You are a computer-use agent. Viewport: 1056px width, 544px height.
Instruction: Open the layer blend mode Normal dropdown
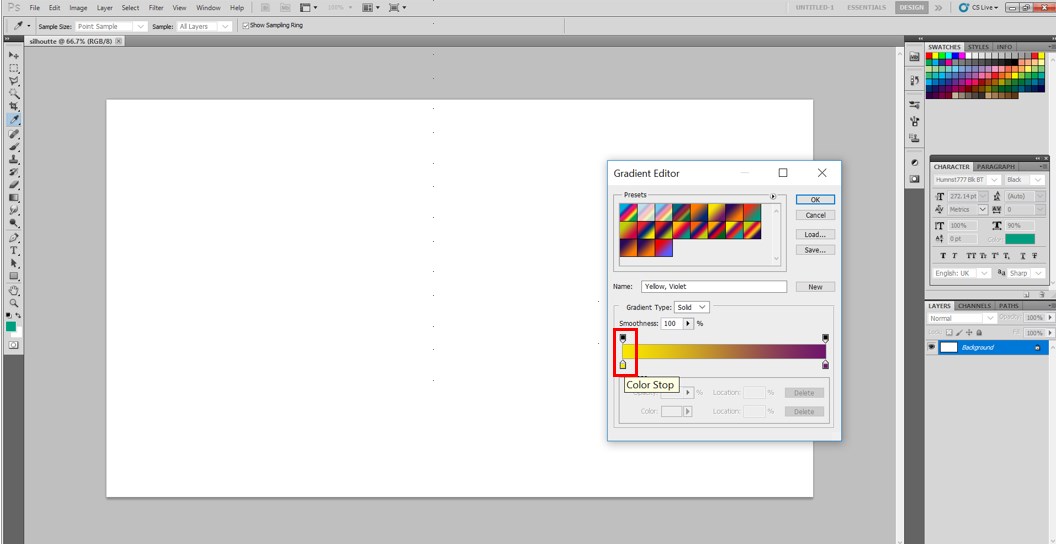[x=962, y=318]
